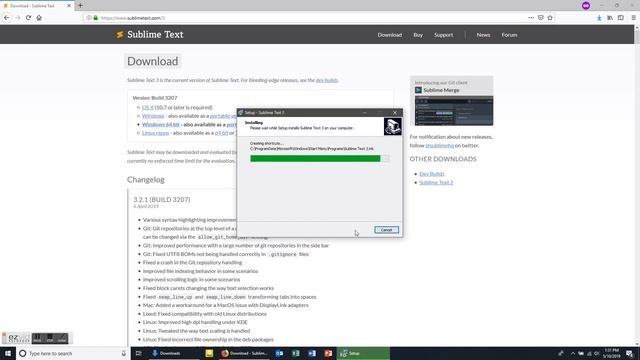Bookmark this page with the star icon
This screenshot has width=640, height=360.
coord(550,18)
